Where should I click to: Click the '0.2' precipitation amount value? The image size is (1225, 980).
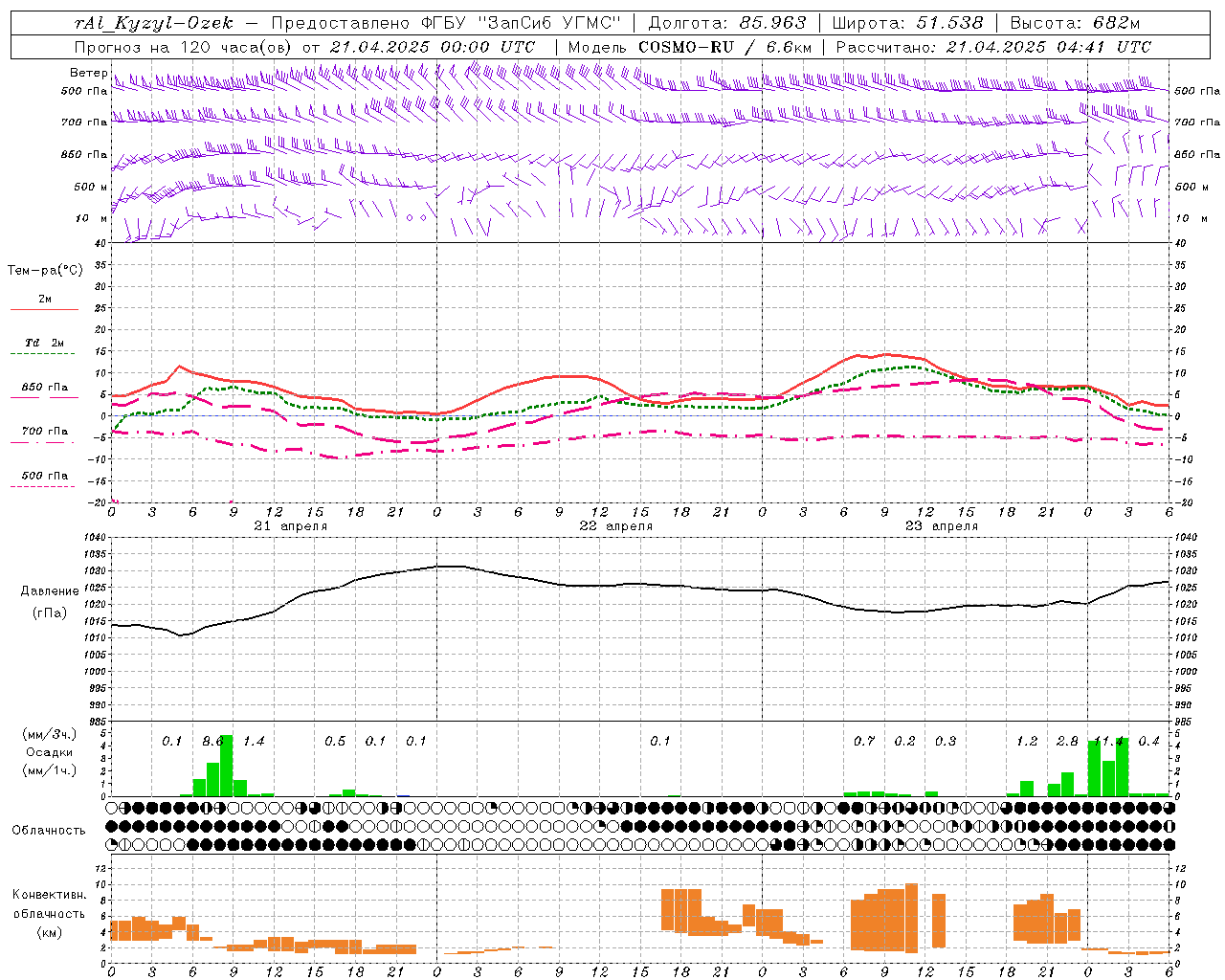click(904, 741)
